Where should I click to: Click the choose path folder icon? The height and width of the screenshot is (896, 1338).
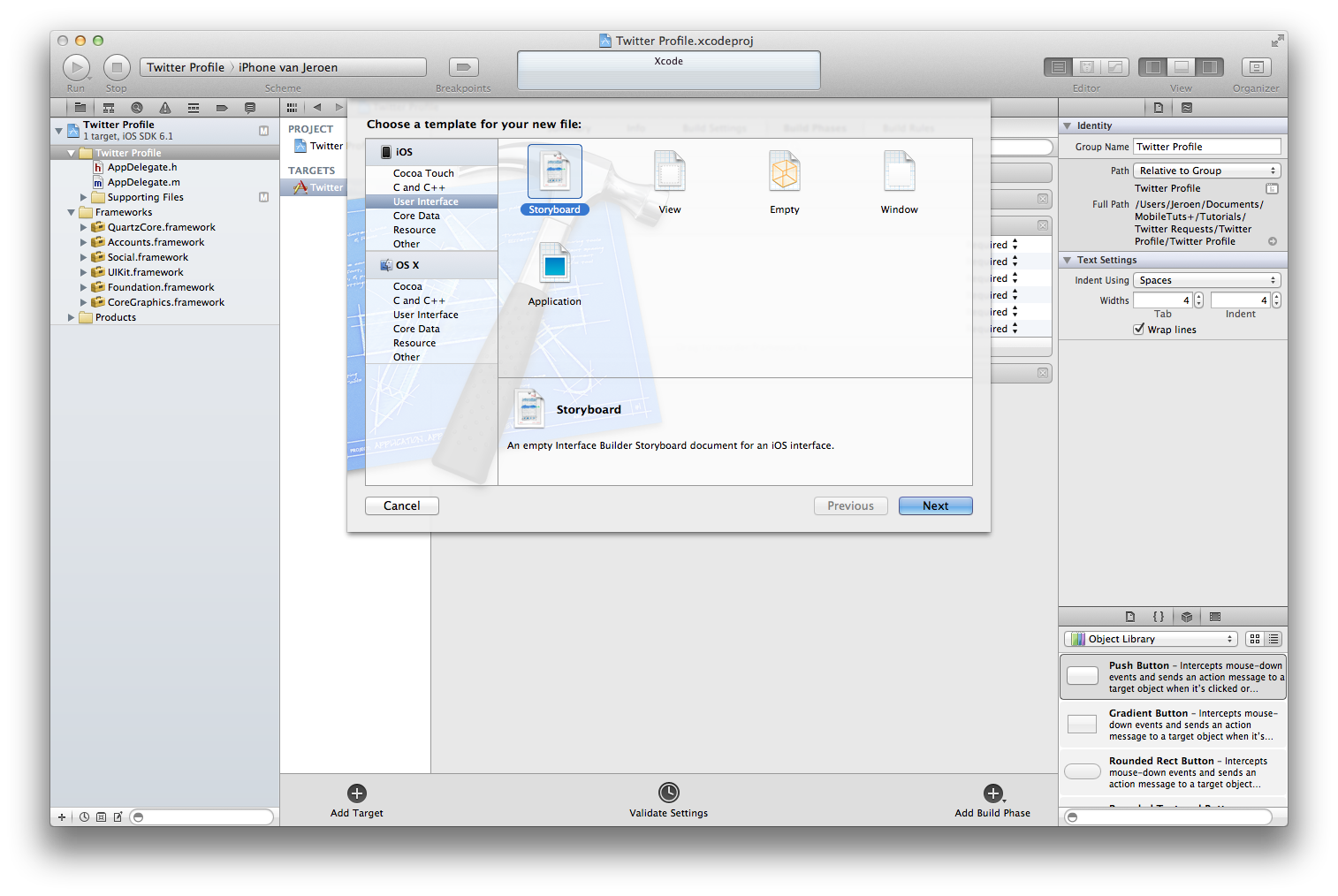click(x=1272, y=188)
